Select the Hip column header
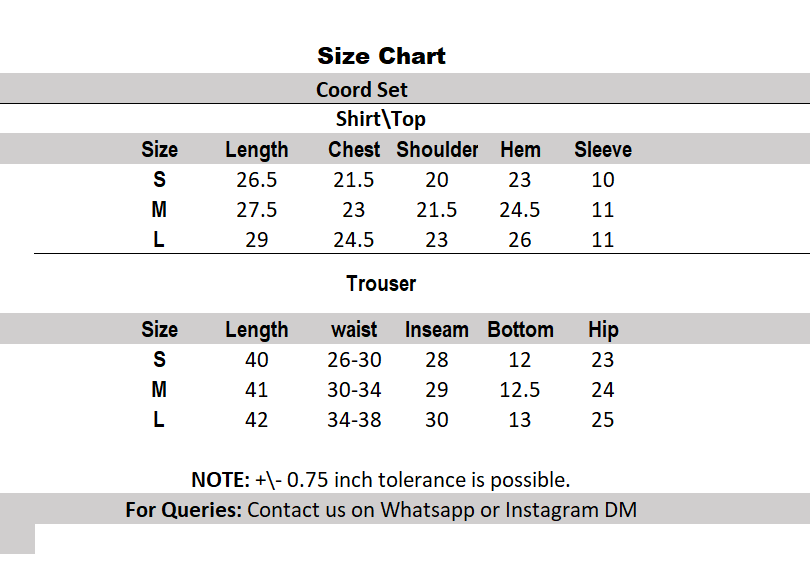This screenshot has width=810, height=580. 603,330
